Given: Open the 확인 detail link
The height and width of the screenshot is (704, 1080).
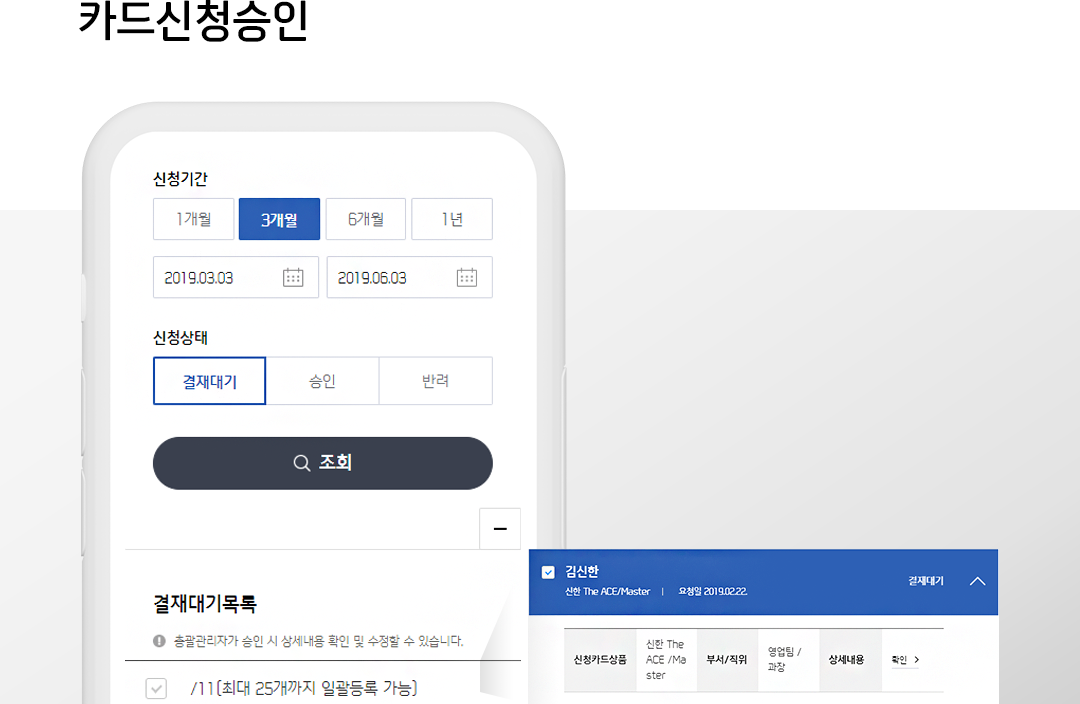Looking at the screenshot, I should [905, 660].
